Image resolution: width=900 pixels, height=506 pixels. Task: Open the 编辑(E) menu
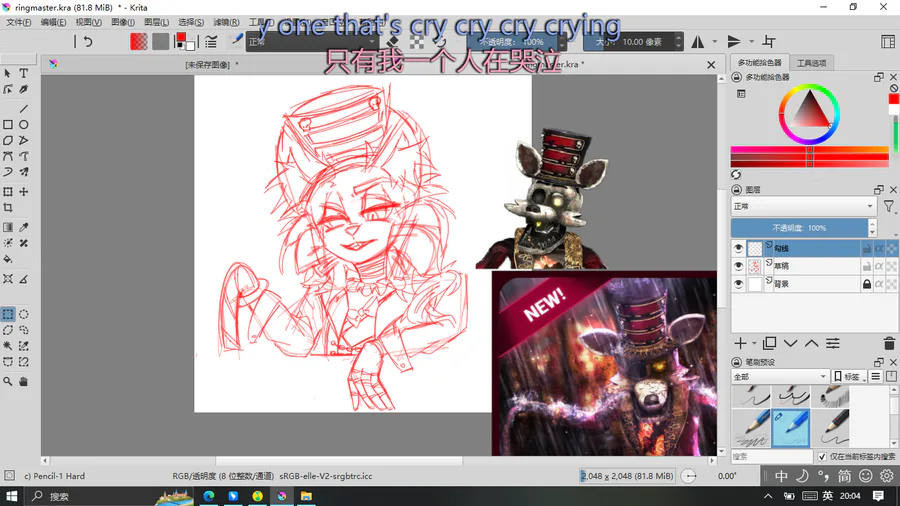53,22
